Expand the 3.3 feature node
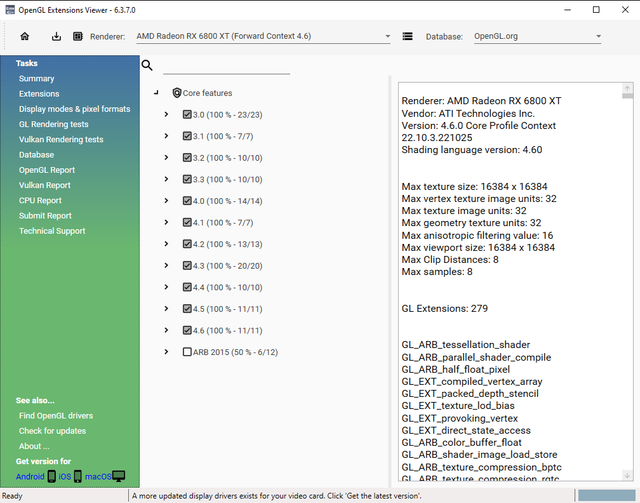 pos(166,179)
